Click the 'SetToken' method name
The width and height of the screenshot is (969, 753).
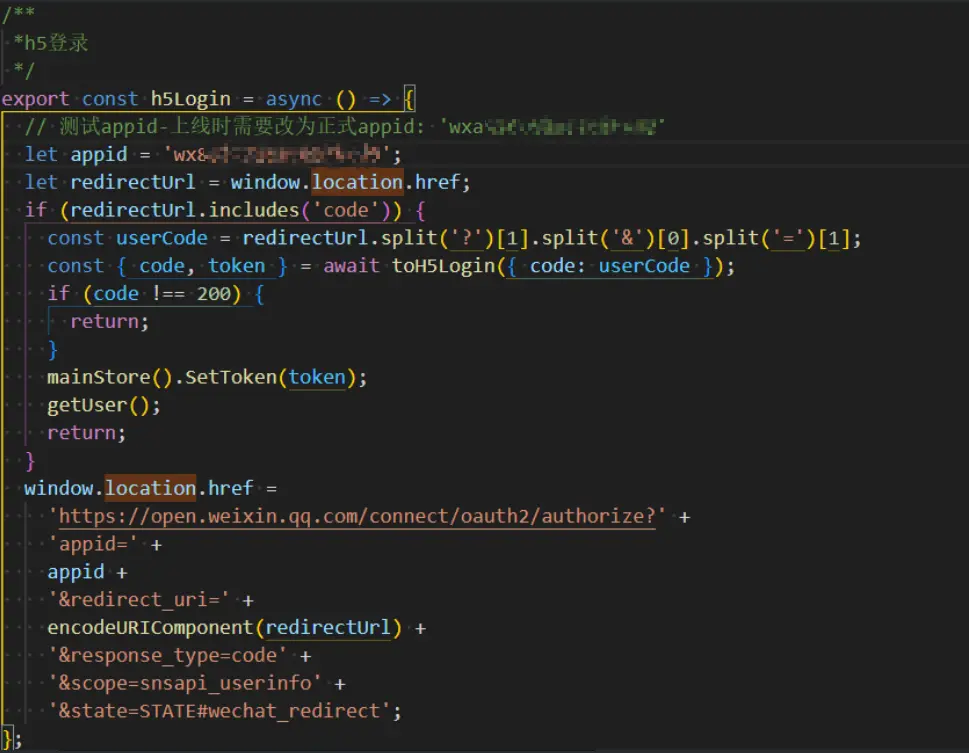[x=231, y=377]
